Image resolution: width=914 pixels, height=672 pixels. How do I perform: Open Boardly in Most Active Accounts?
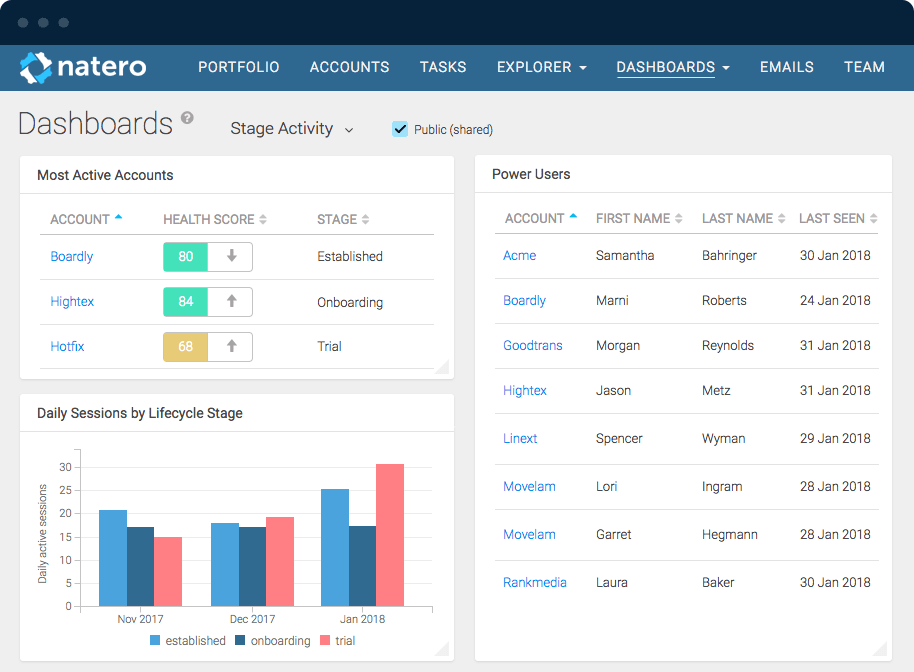(x=72, y=256)
